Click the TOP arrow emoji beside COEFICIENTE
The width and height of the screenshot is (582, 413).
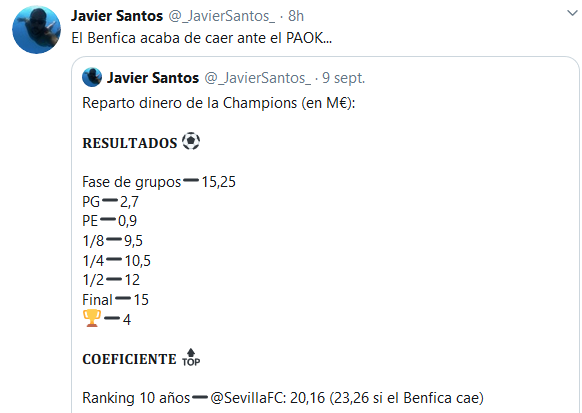(191, 357)
